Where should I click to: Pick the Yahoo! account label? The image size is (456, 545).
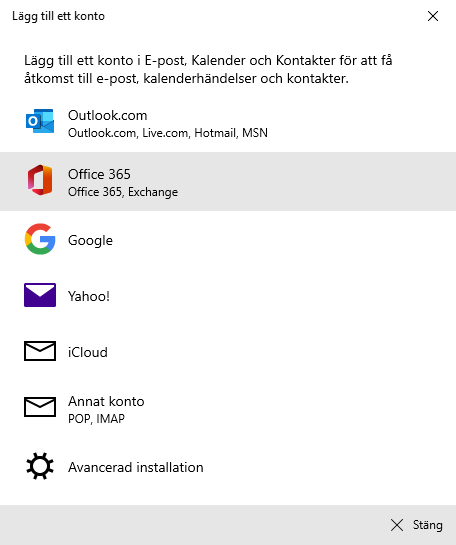click(89, 296)
